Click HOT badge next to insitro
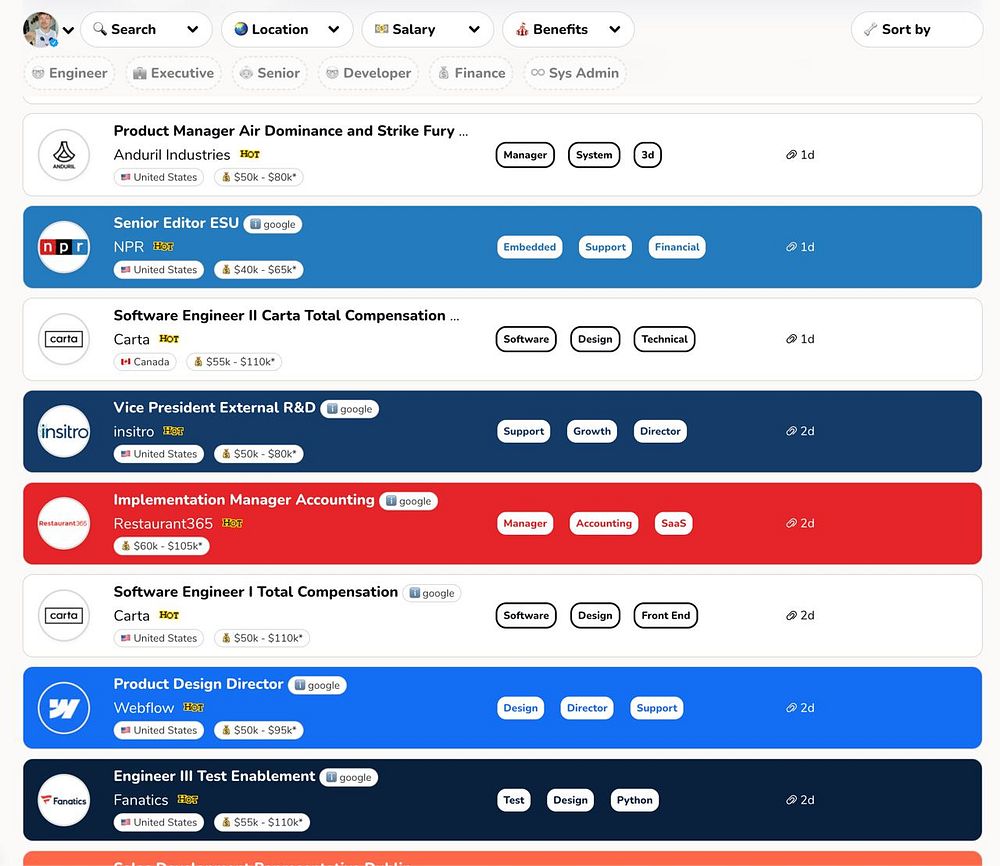Screen dimensions: 1000x866 [x=173, y=431]
